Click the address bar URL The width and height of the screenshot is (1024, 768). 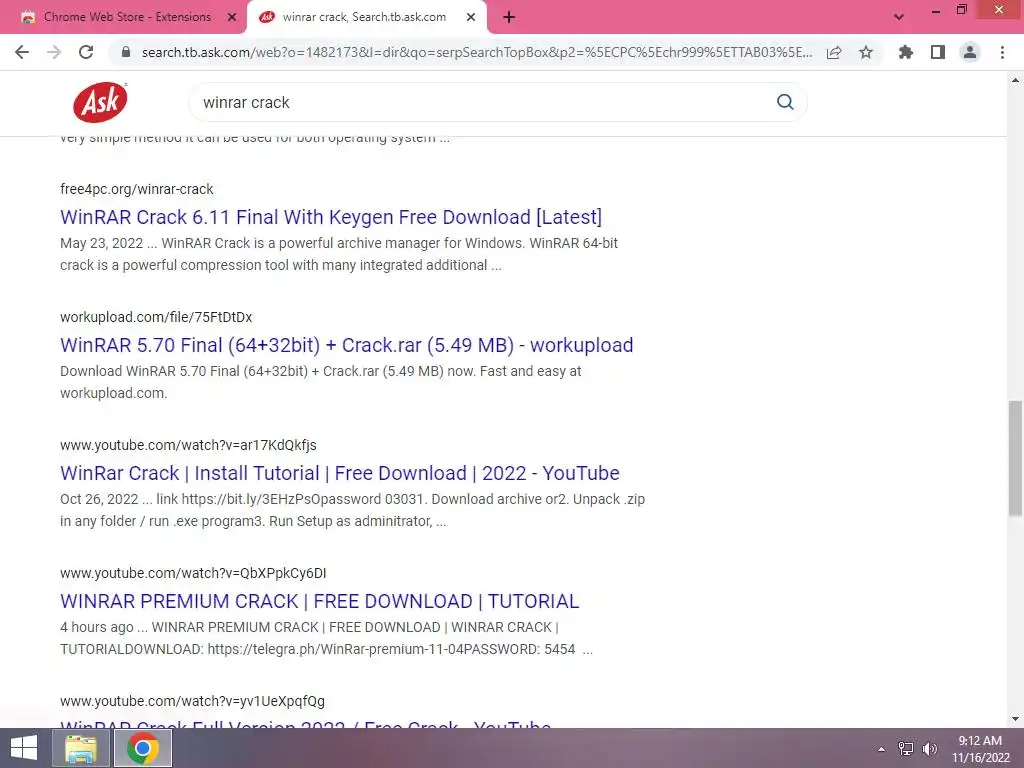[477, 52]
